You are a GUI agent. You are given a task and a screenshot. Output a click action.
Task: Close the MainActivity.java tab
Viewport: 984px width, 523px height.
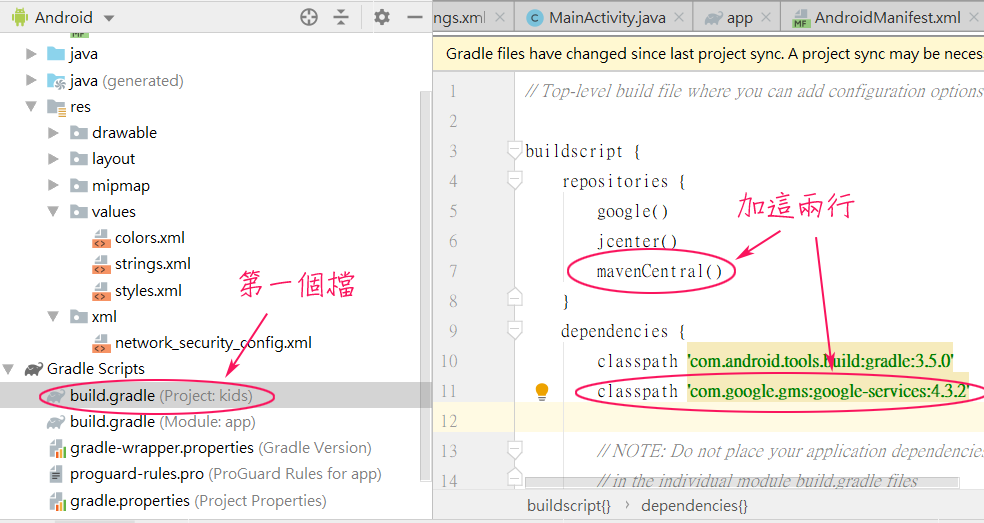pos(679,18)
